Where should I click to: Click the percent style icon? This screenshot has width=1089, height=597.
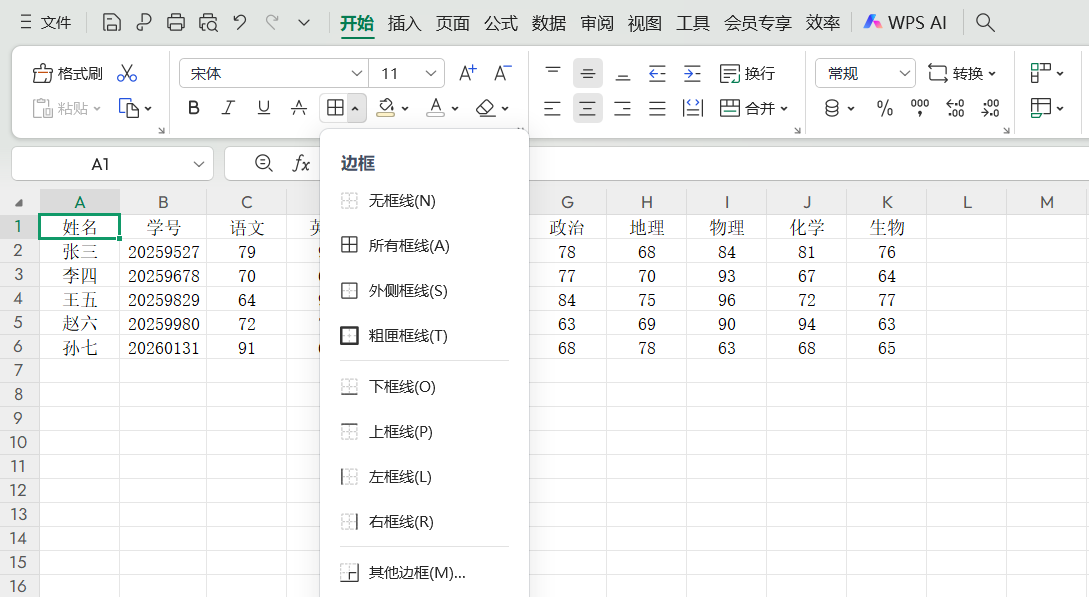click(885, 108)
